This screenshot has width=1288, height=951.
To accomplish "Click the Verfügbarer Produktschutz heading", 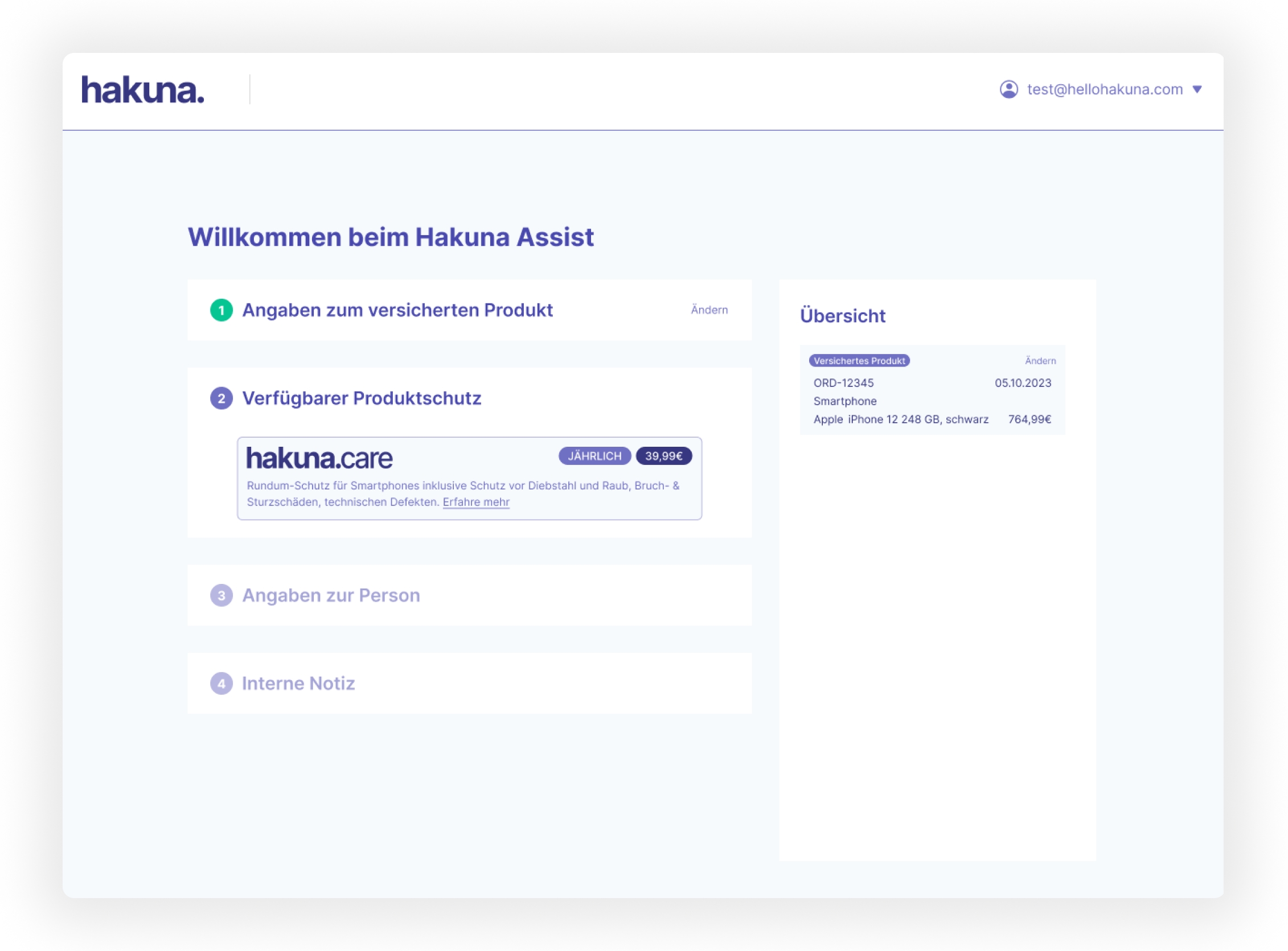I will pos(361,398).
